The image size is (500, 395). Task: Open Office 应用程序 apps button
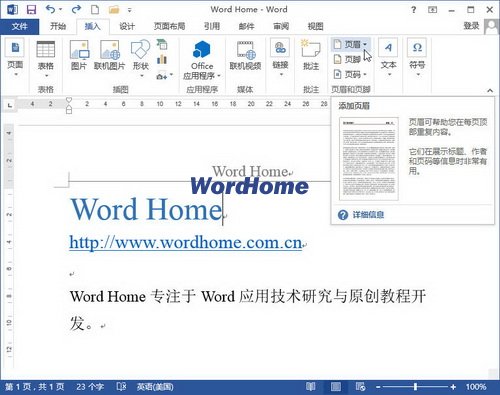[x=202, y=60]
